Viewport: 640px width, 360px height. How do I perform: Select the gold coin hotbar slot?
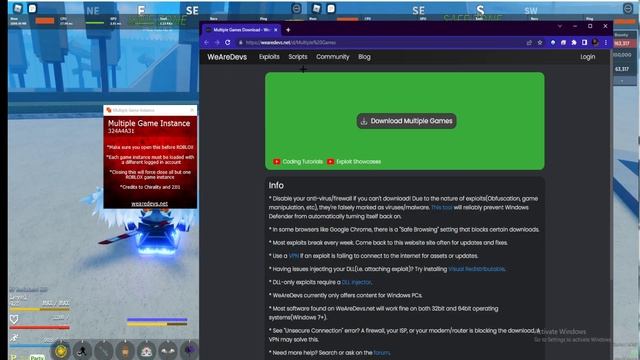pyautogui.click(x=61, y=351)
